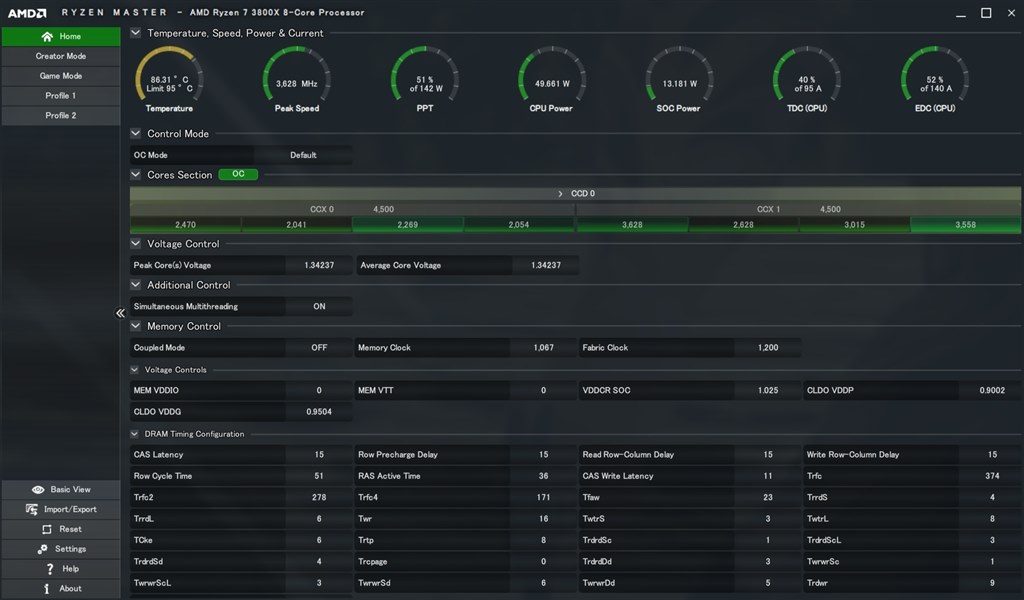The height and width of the screenshot is (600, 1024).
Task: Click VDDCR SOC value 1.025
Action: (x=768, y=390)
